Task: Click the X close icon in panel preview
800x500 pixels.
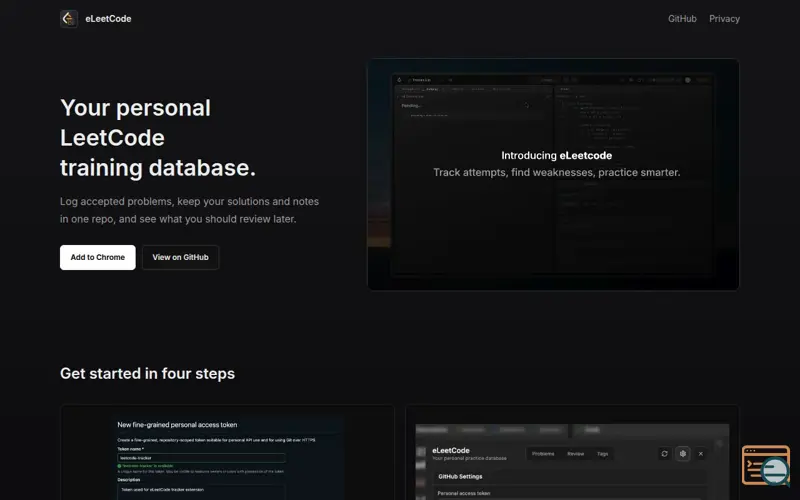Action: pyautogui.click(x=701, y=454)
